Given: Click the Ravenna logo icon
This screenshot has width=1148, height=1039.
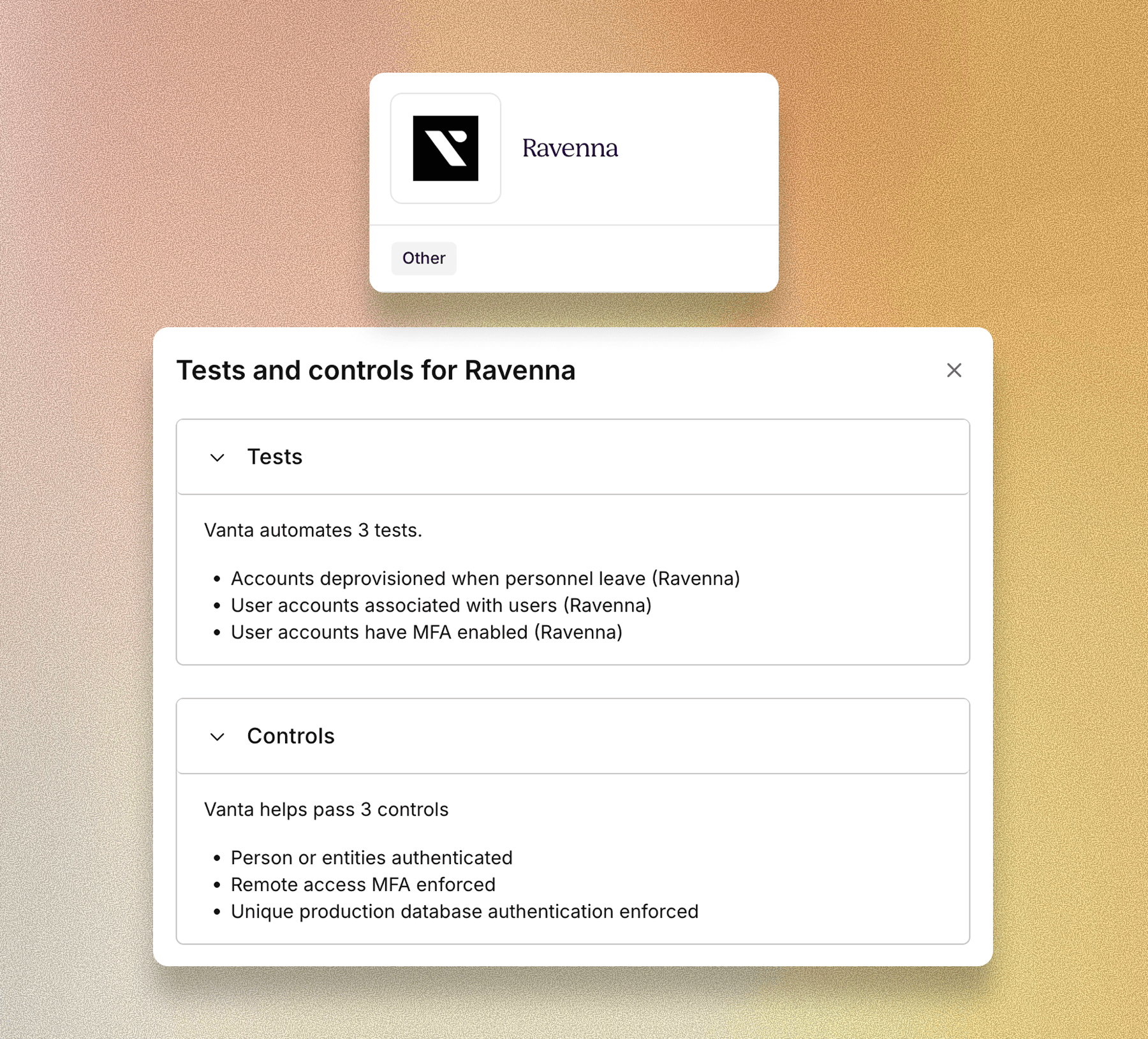Looking at the screenshot, I should point(445,148).
